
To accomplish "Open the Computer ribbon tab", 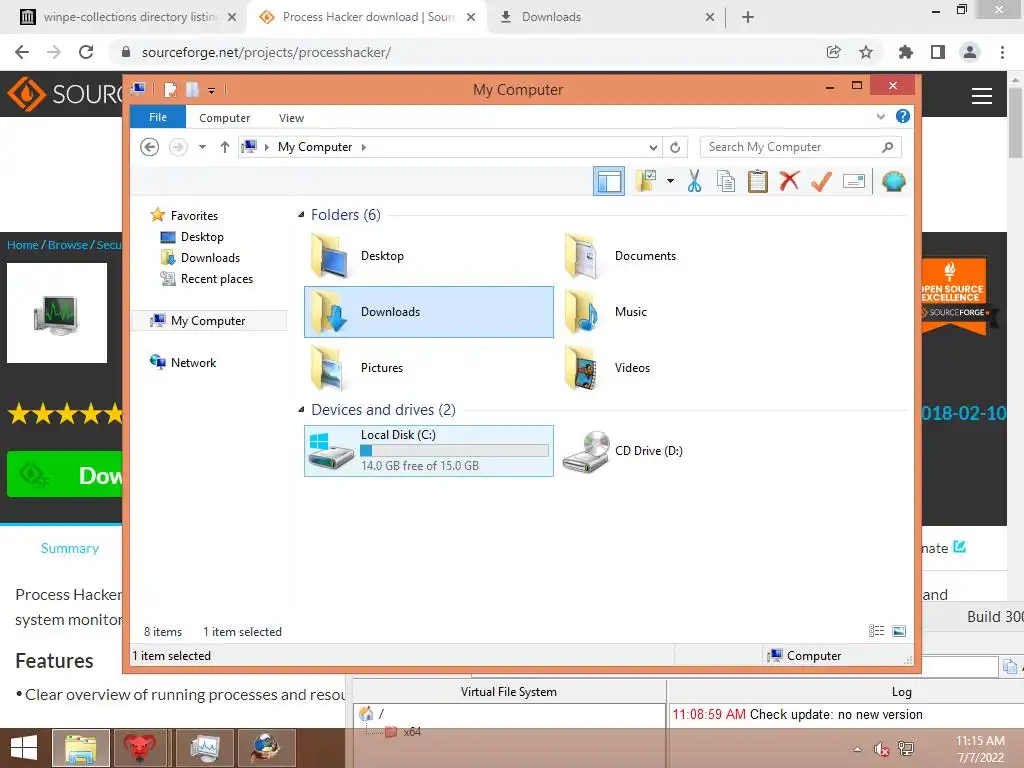I will pos(225,118).
